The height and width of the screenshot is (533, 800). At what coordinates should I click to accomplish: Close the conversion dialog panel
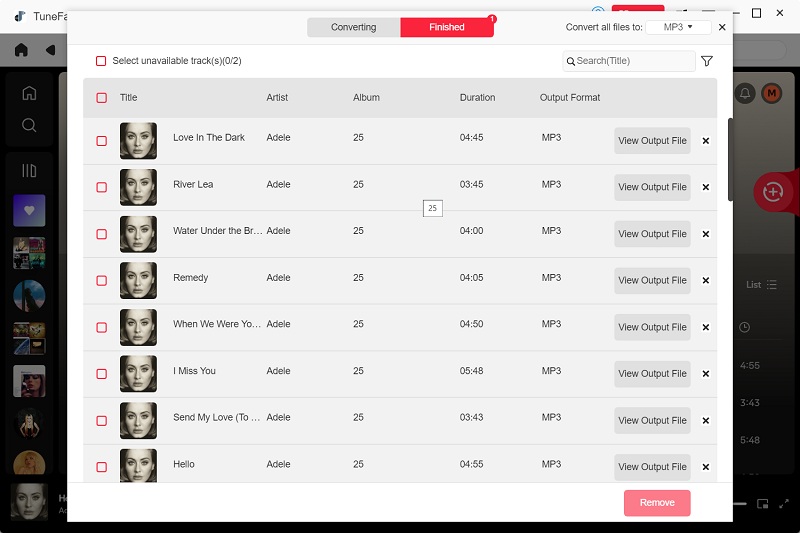pos(722,27)
